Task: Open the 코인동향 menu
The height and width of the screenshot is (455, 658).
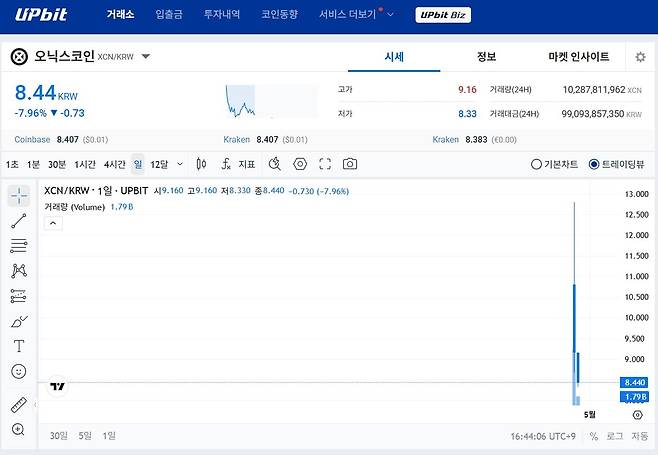Action: pyautogui.click(x=279, y=15)
